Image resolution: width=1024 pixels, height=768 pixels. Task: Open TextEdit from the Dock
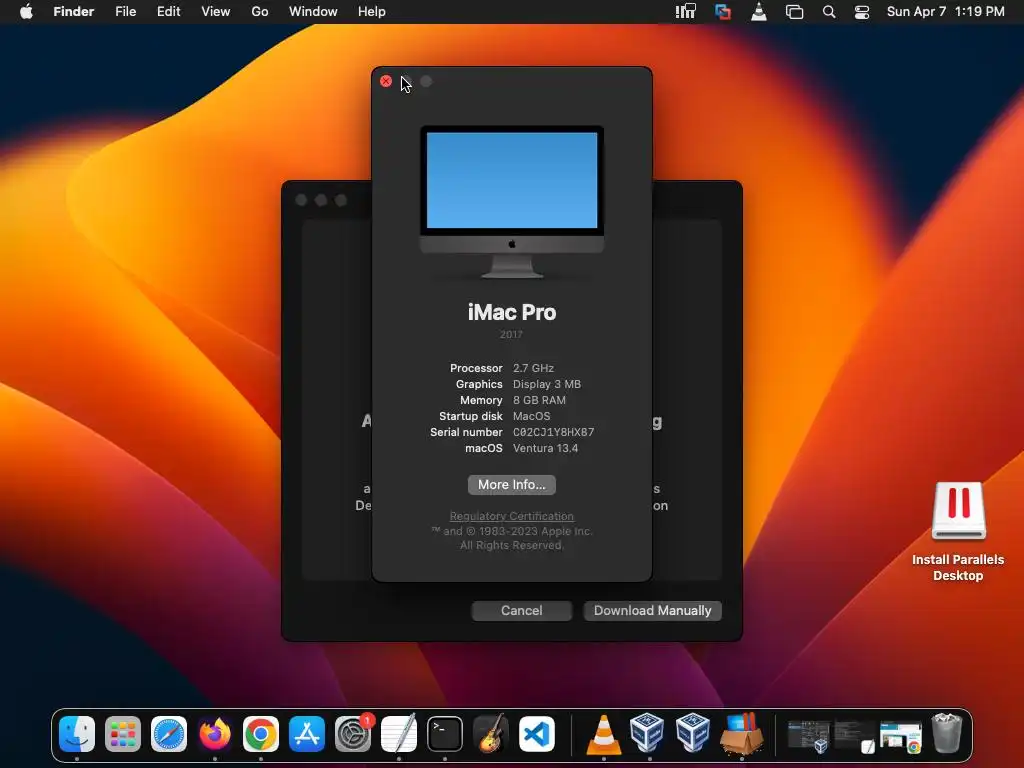[399, 733]
